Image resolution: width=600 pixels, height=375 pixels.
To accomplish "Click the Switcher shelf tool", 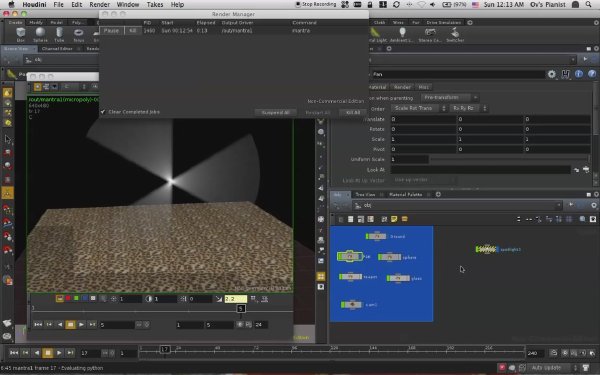I will [x=455, y=34].
